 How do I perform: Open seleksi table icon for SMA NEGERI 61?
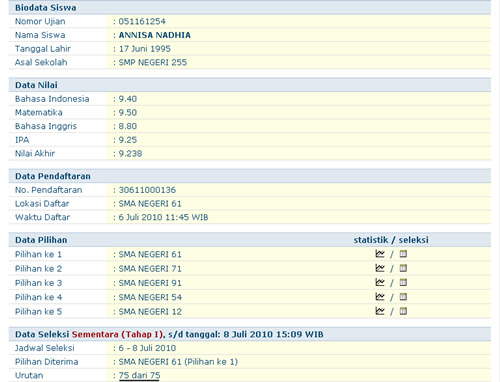pyautogui.click(x=403, y=254)
